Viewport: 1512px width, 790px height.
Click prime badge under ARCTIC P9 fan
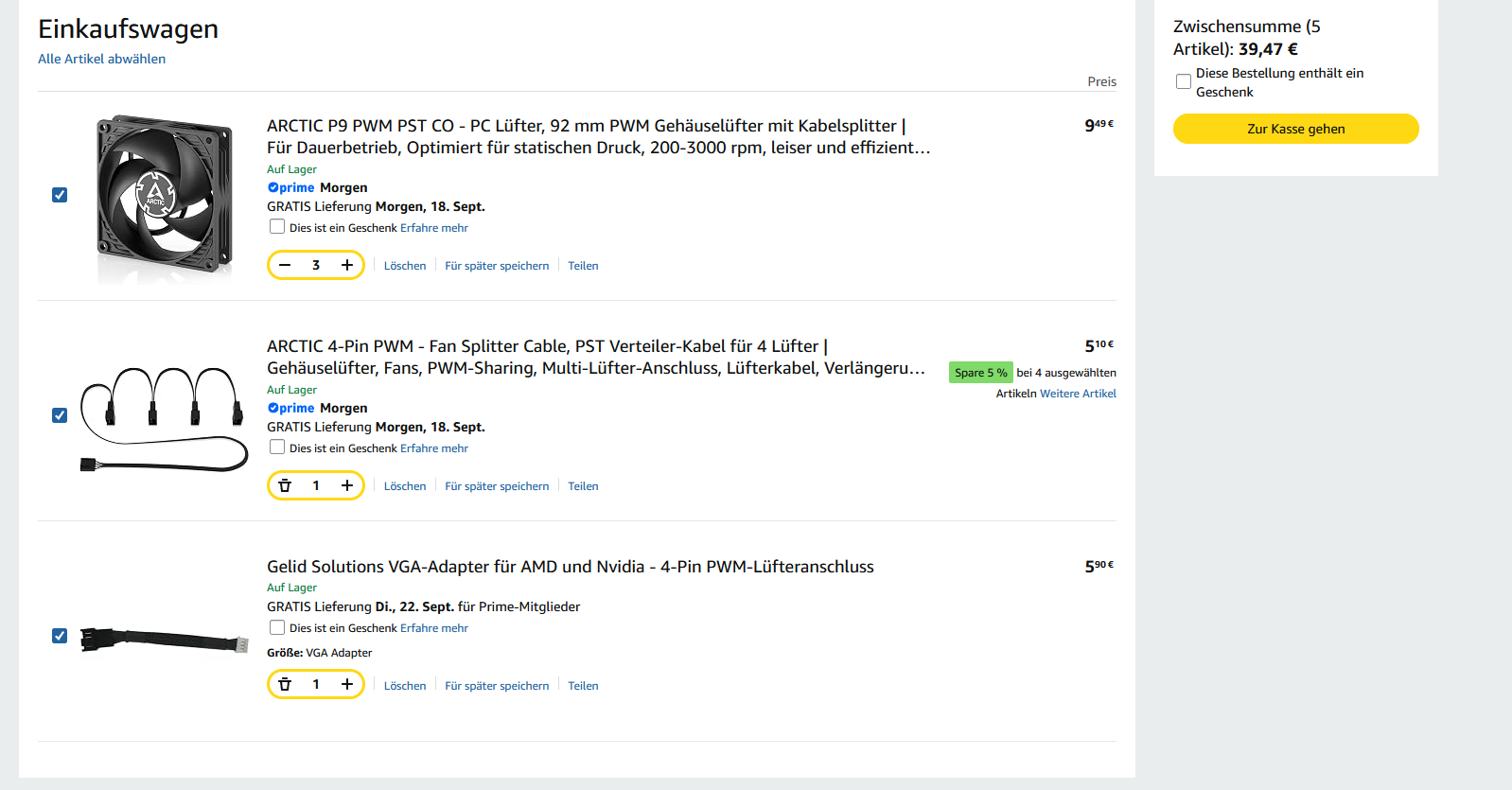click(291, 187)
